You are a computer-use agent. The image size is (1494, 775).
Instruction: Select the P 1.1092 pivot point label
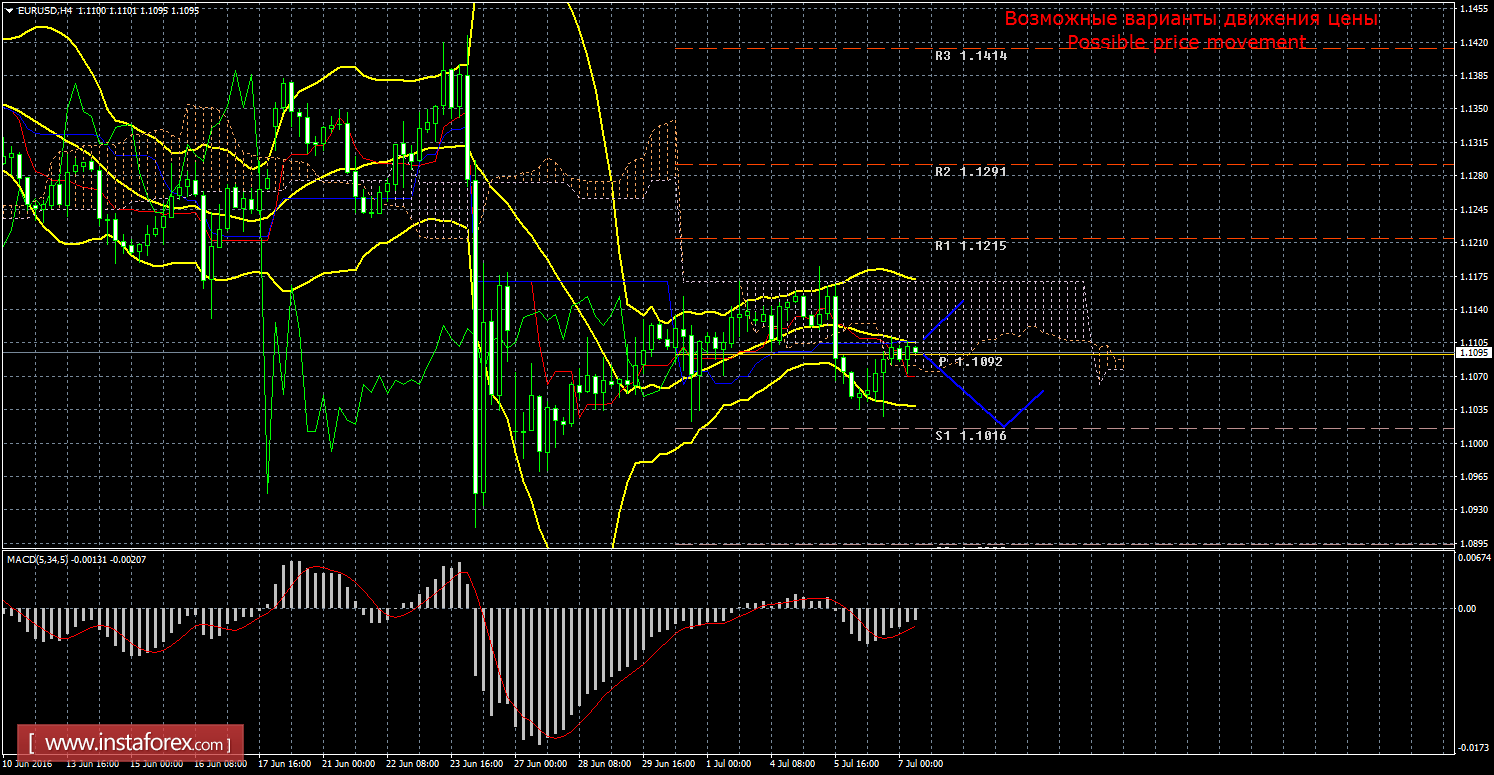click(971, 362)
